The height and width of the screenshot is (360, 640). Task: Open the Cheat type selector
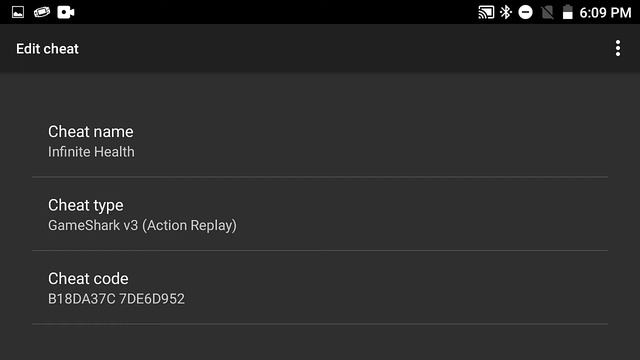320,214
